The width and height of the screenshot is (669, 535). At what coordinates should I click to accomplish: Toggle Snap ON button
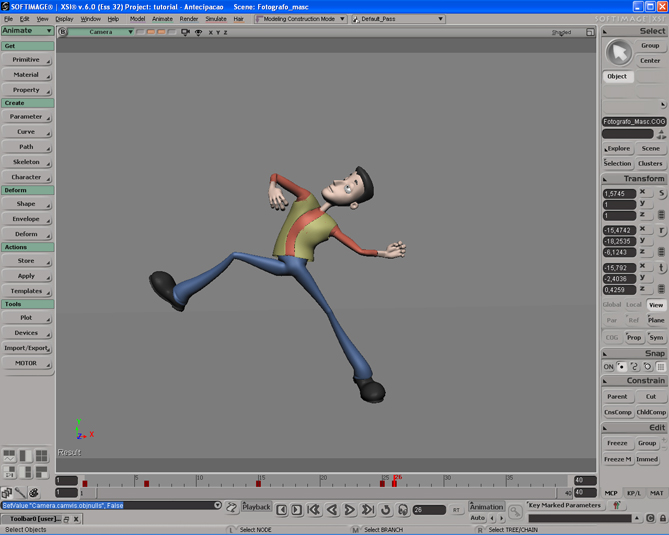(x=608, y=367)
